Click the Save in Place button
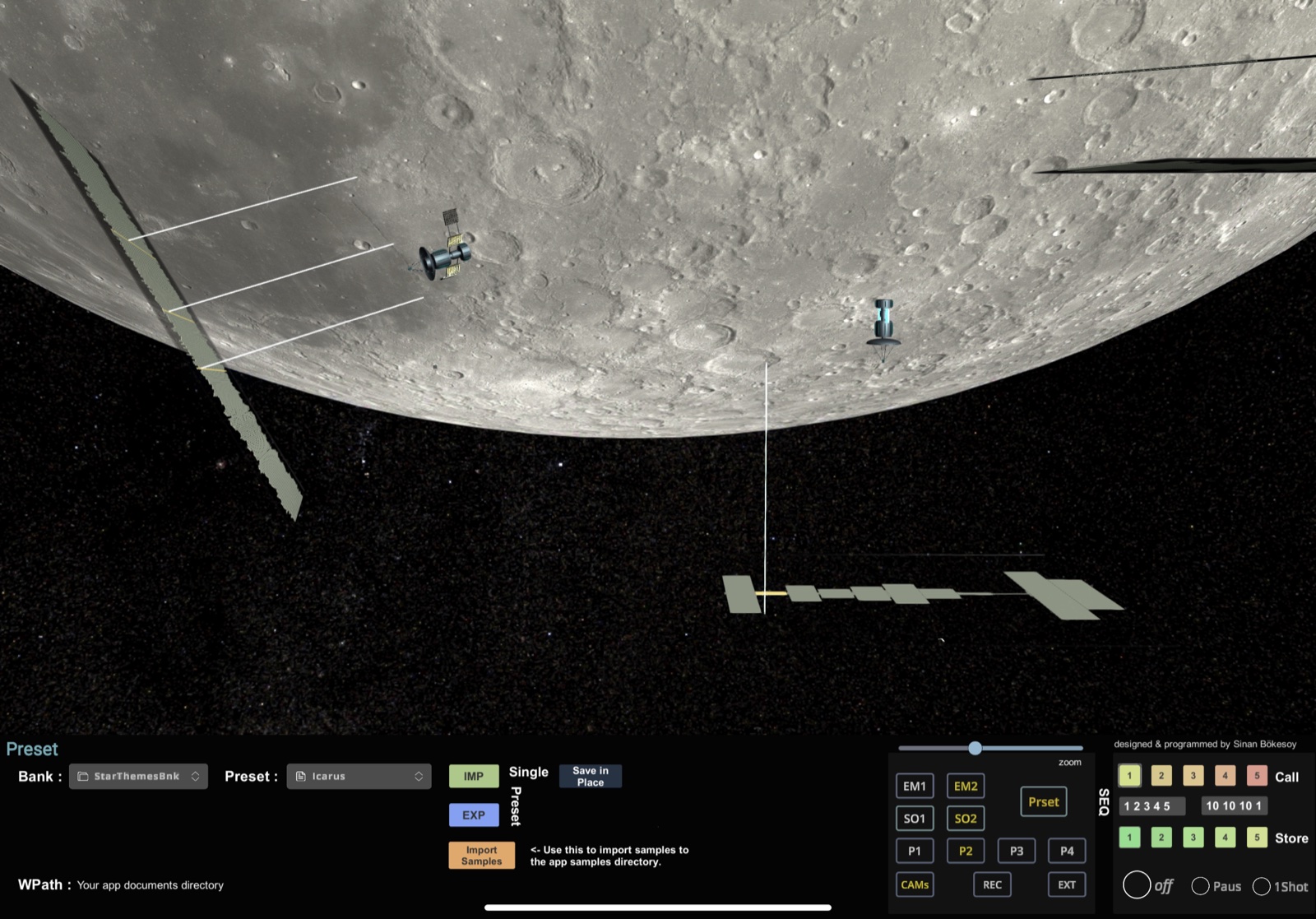Screen dimensions: 1316x919 click(x=591, y=776)
